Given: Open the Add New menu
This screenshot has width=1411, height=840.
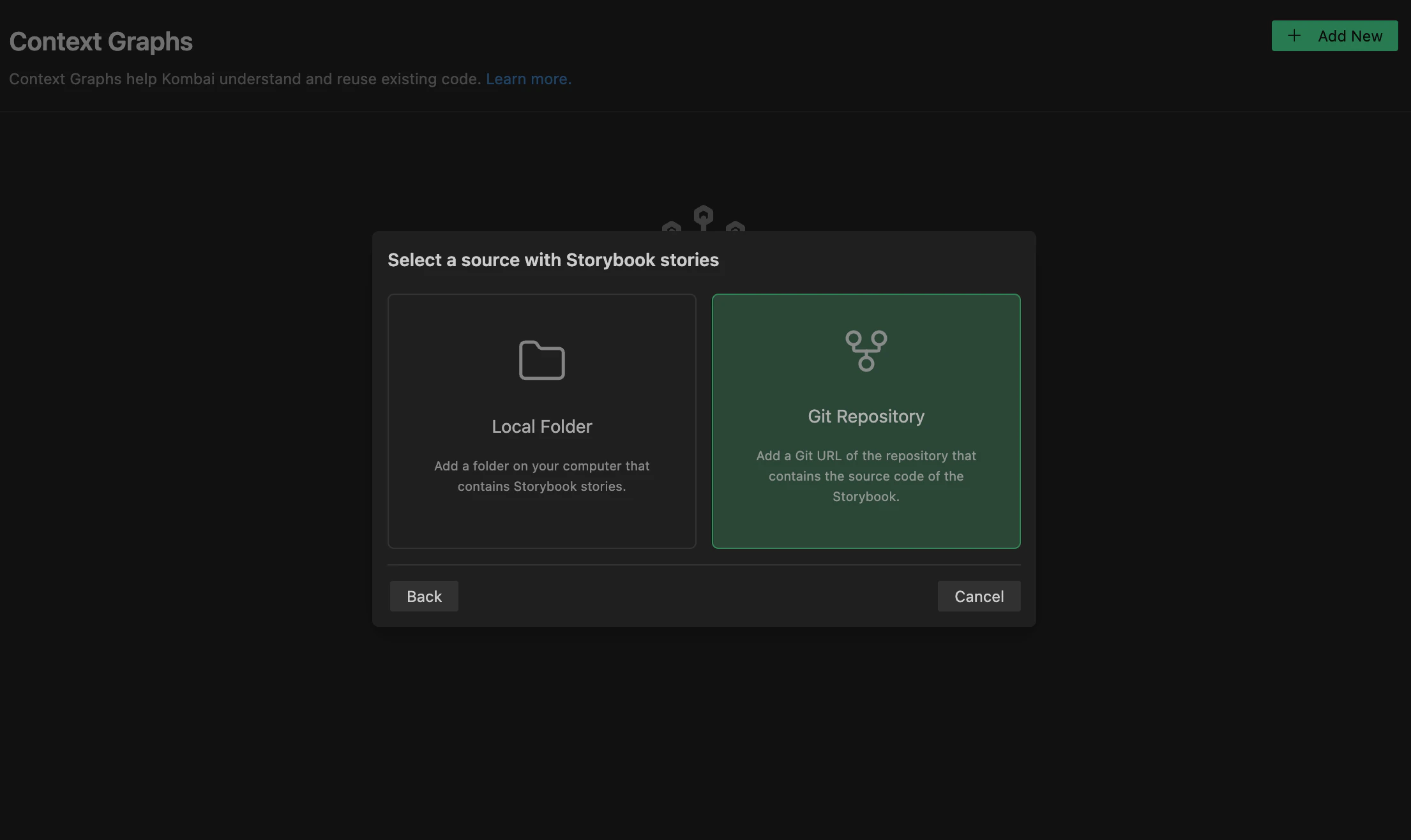Looking at the screenshot, I should click(x=1335, y=36).
